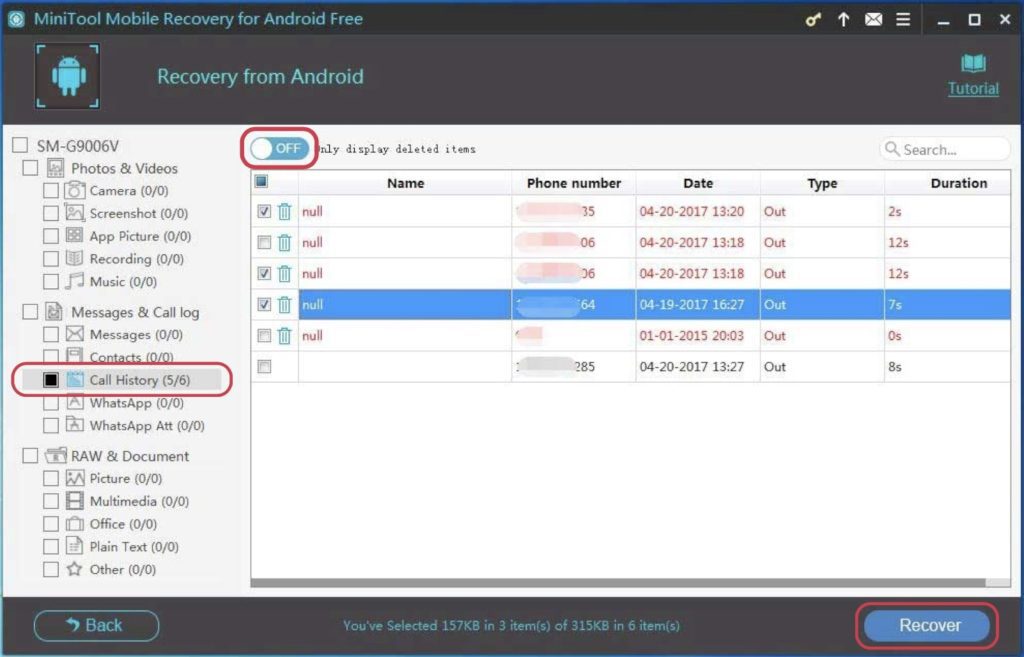
Task: Click the WhatsApp category icon
Action: [x=74, y=402]
